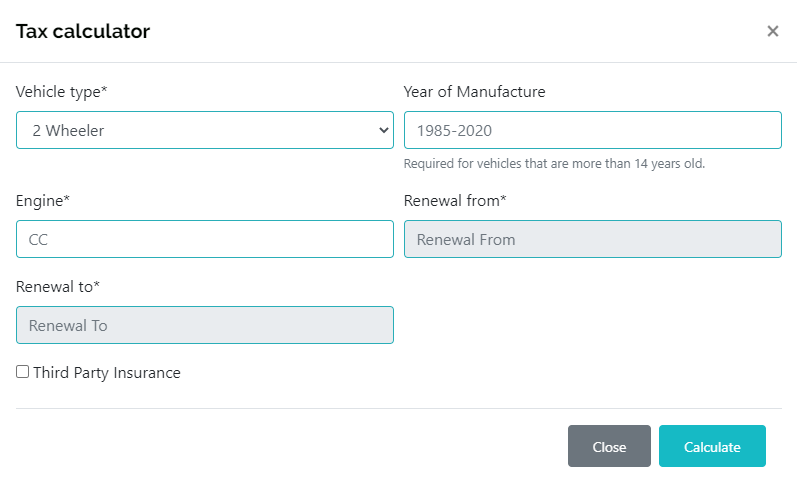The image size is (797, 498).
Task: Click the 14 years old helper text
Action: (x=554, y=163)
